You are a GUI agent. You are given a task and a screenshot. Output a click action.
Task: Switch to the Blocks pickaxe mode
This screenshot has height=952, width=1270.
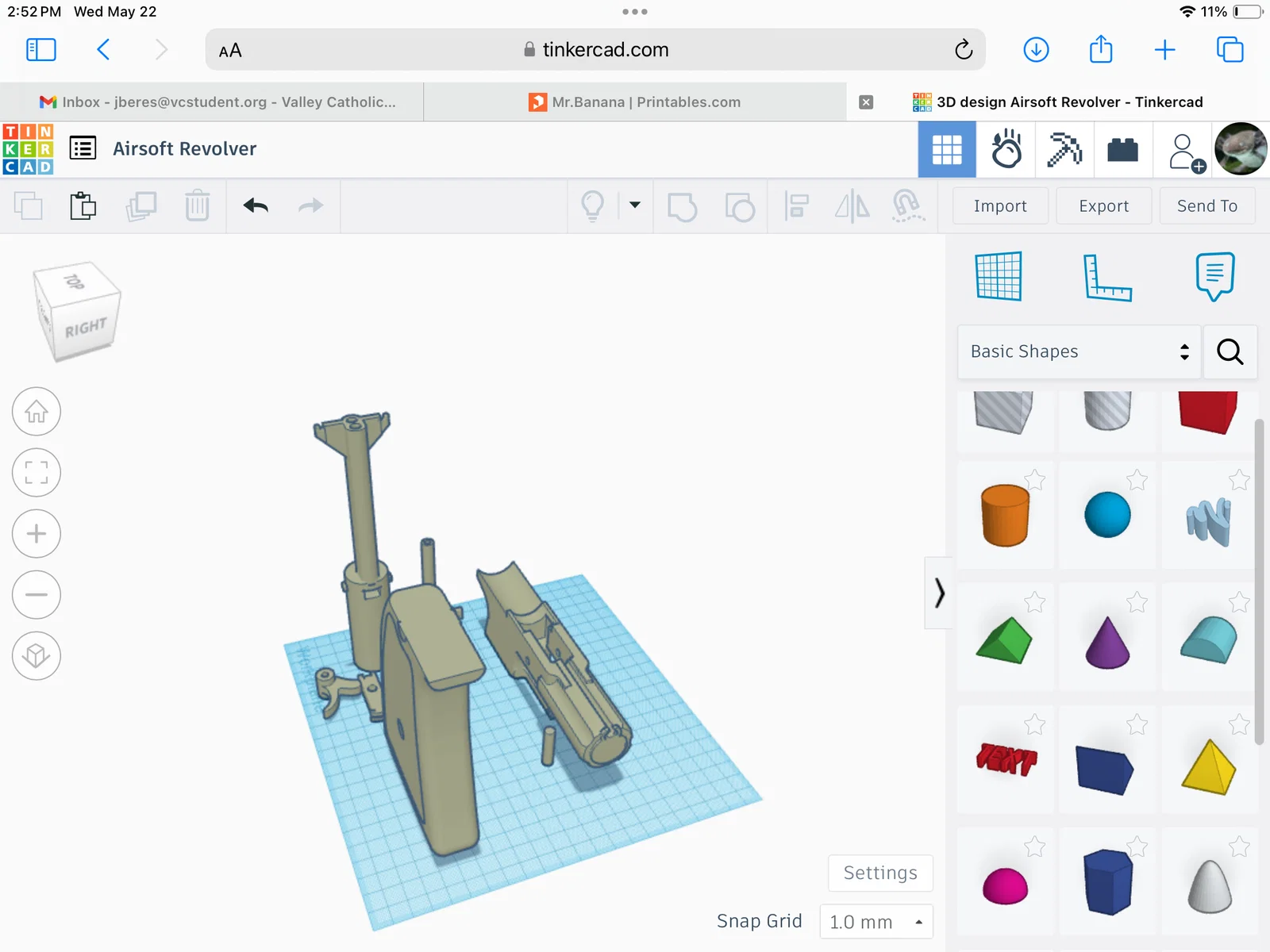tap(1064, 149)
